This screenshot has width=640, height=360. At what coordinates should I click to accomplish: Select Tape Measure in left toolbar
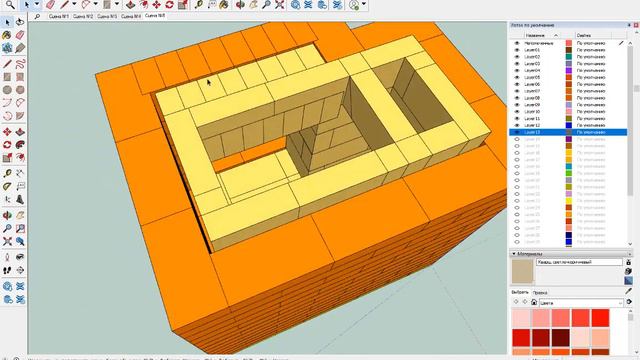[7, 173]
